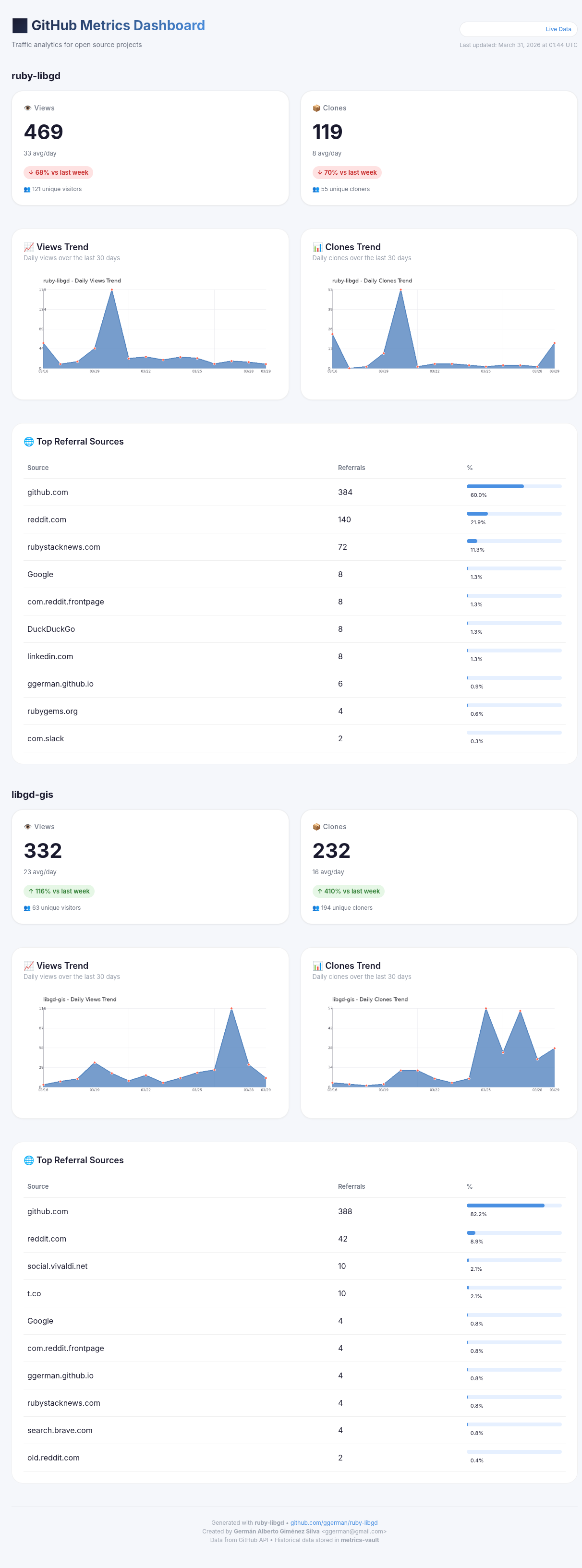The height and width of the screenshot is (1568, 582).
Task: Click the package icon on ruby-libgd Clones card
Action: 316,109
